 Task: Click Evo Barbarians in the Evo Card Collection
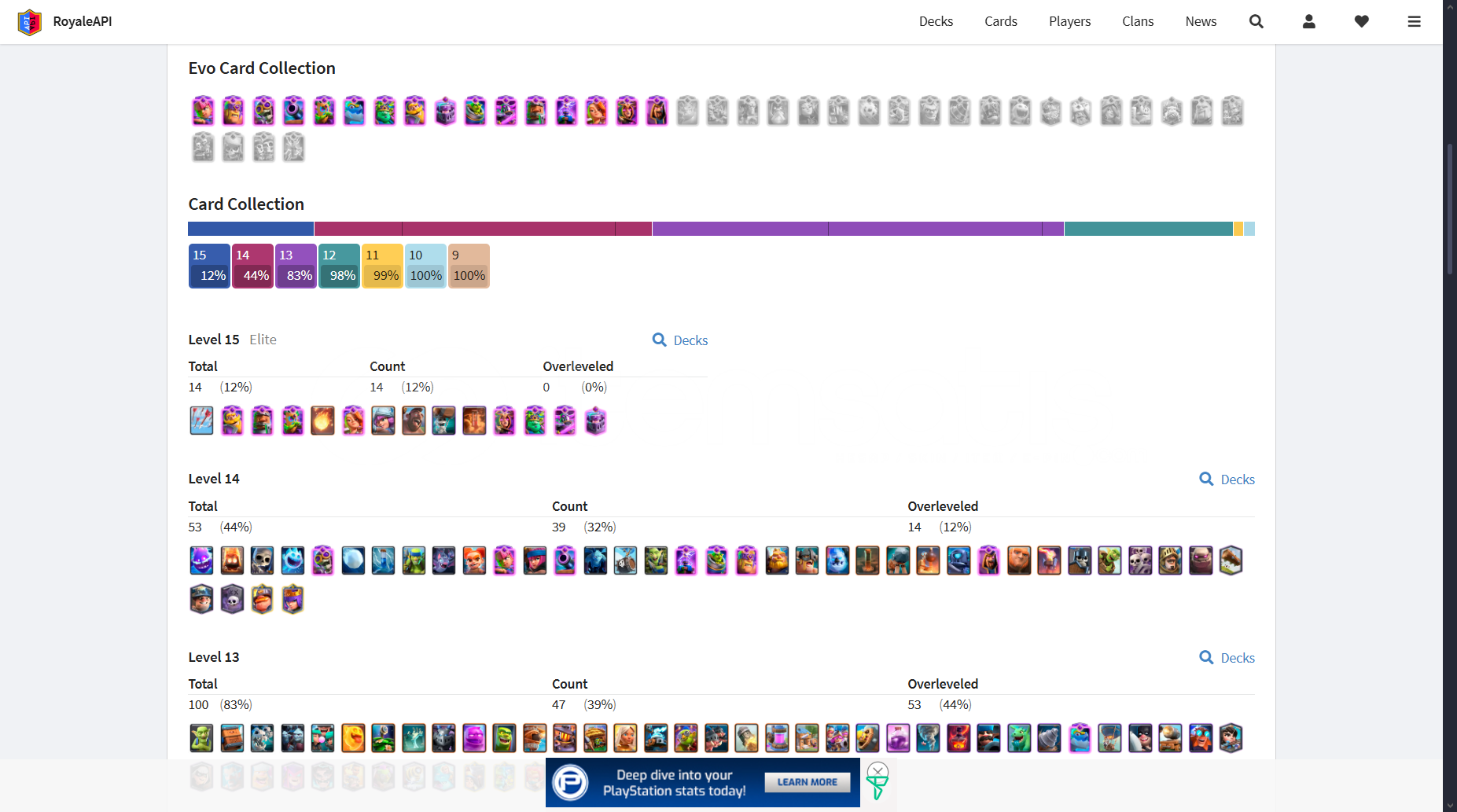234,111
